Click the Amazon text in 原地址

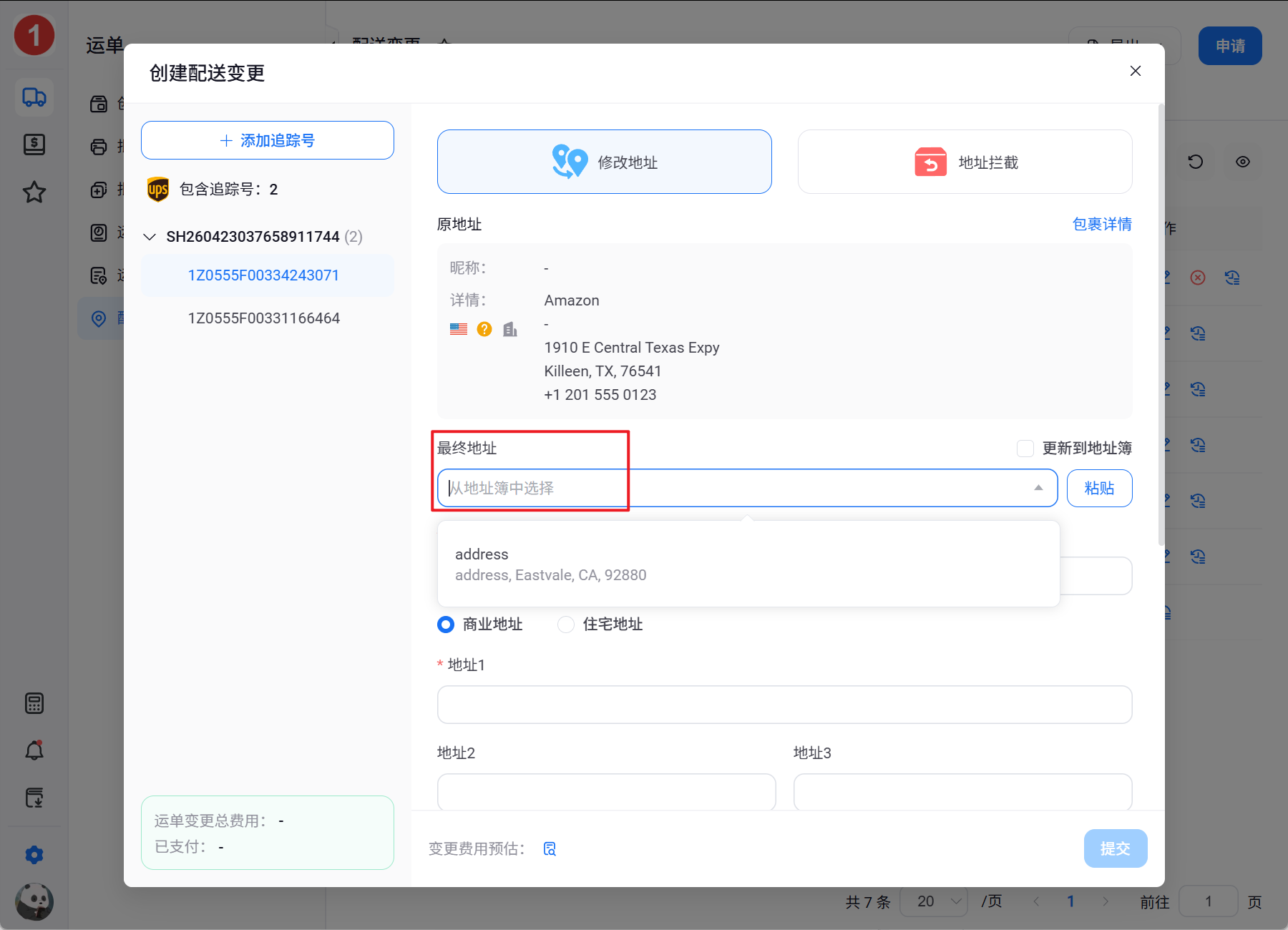click(572, 300)
